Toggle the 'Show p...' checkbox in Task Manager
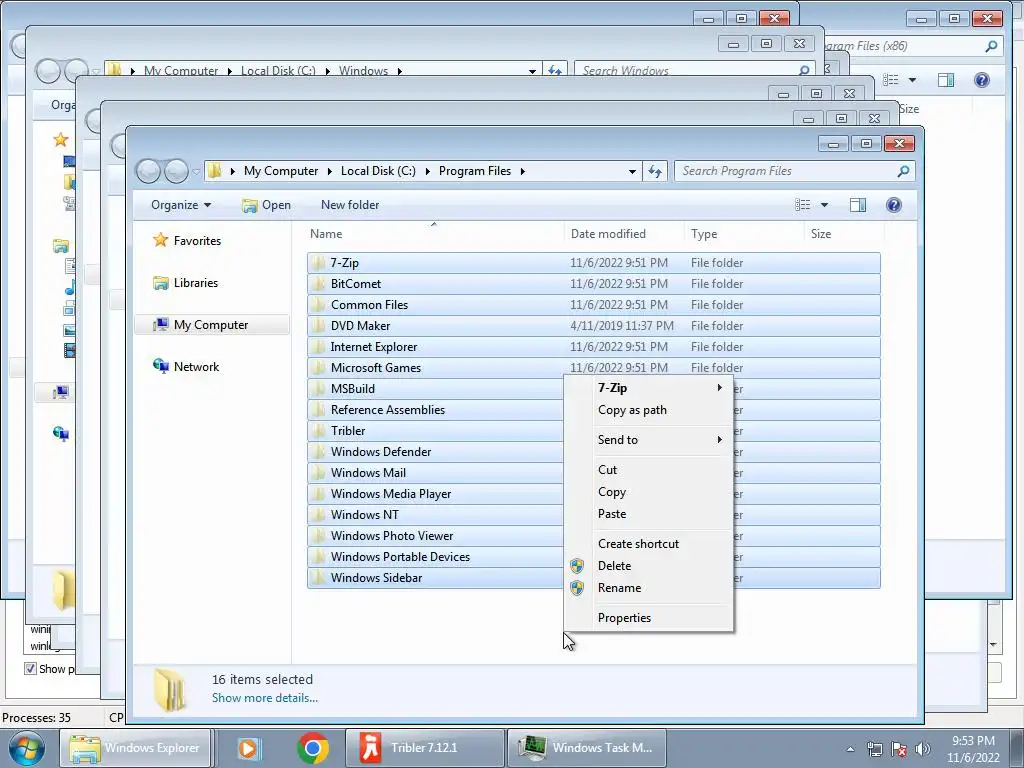This screenshot has width=1024, height=768. [x=30, y=668]
